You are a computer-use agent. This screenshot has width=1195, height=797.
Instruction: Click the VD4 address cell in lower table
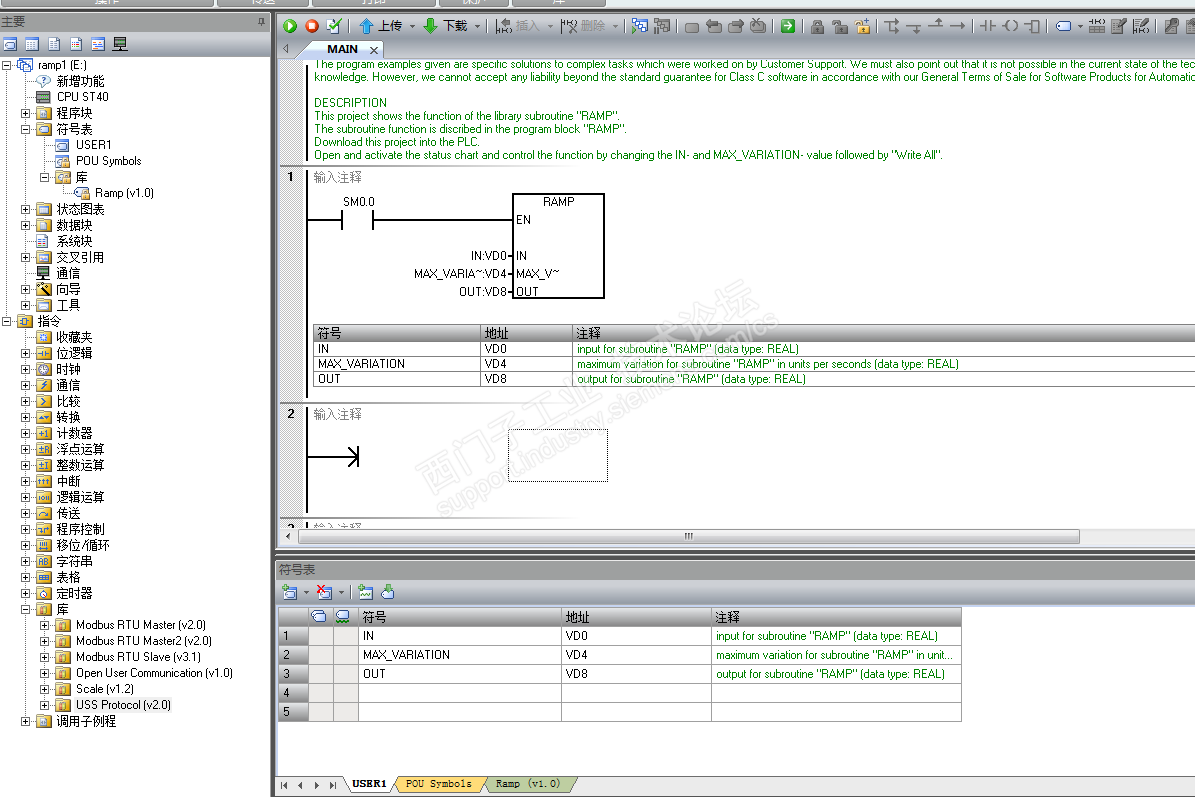(636, 655)
